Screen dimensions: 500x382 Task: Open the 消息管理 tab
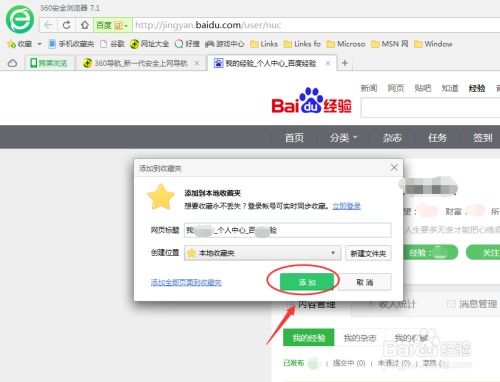coord(473,304)
